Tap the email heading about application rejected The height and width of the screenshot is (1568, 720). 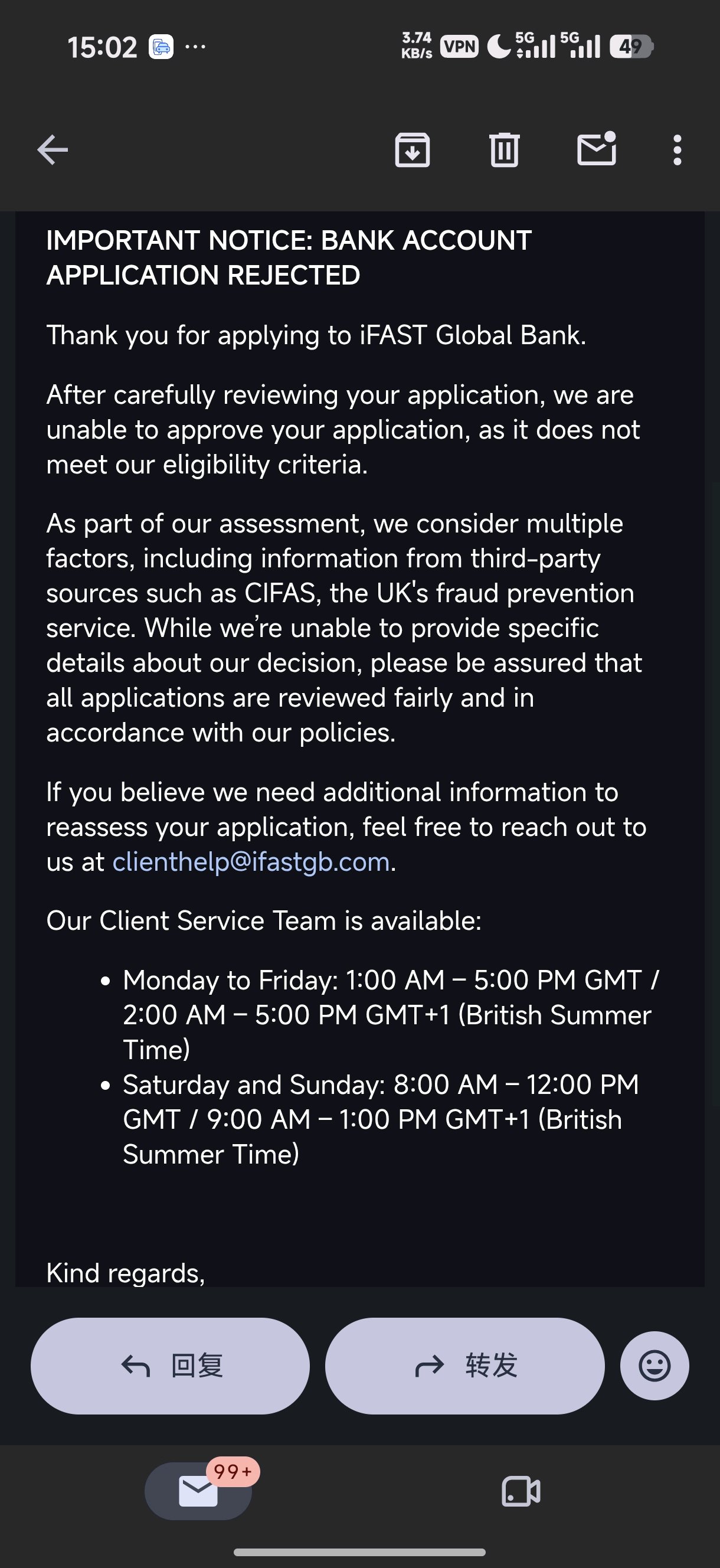click(x=289, y=257)
